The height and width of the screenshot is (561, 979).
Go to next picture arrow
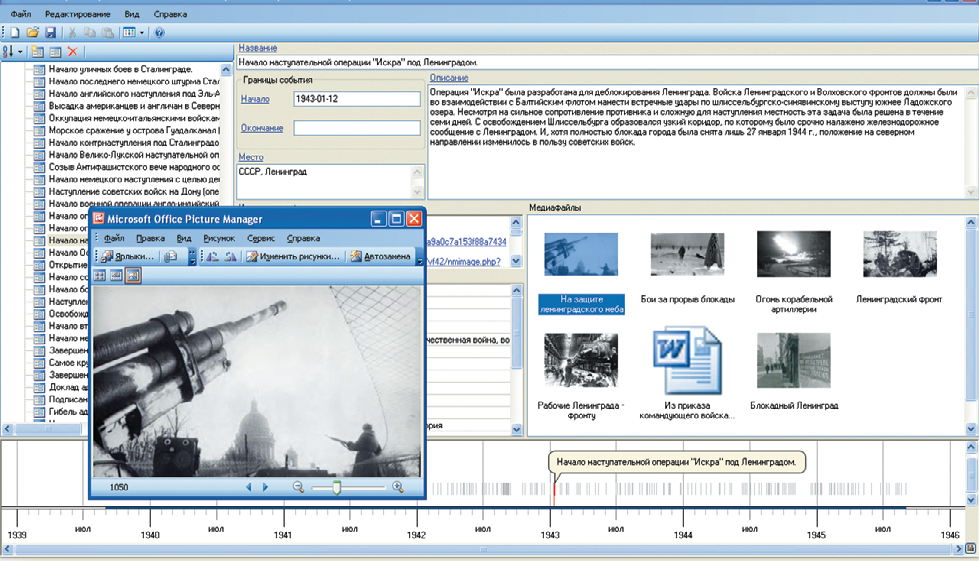click(265, 487)
